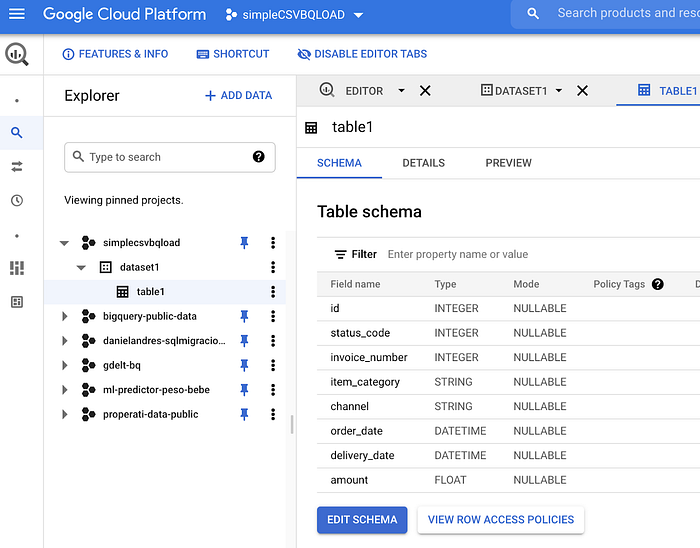Open actions menu for table1 in explorer
The width and height of the screenshot is (700, 548).
[x=273, y=292]
